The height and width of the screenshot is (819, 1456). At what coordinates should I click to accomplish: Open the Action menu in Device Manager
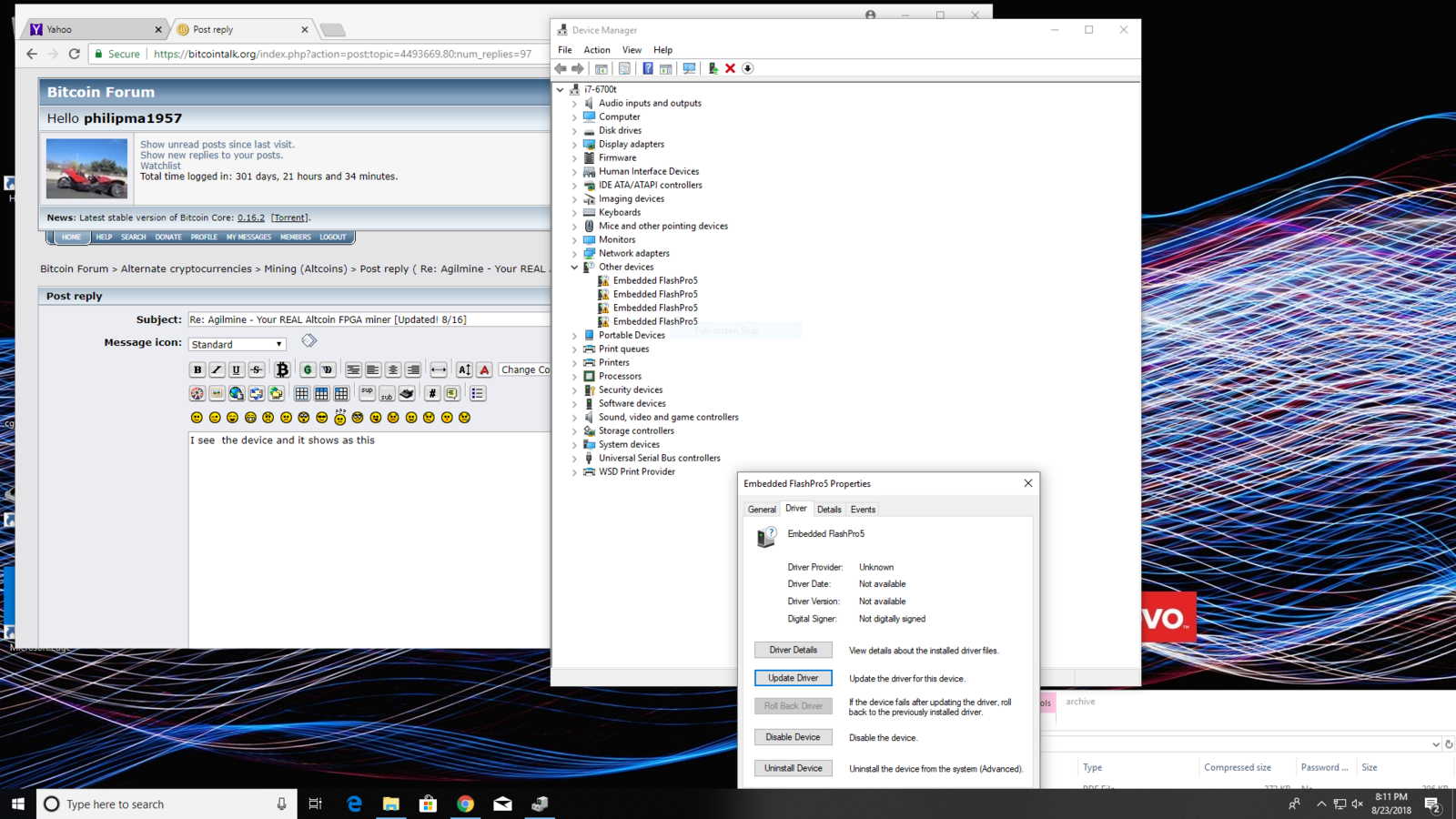tap(597, 50)
